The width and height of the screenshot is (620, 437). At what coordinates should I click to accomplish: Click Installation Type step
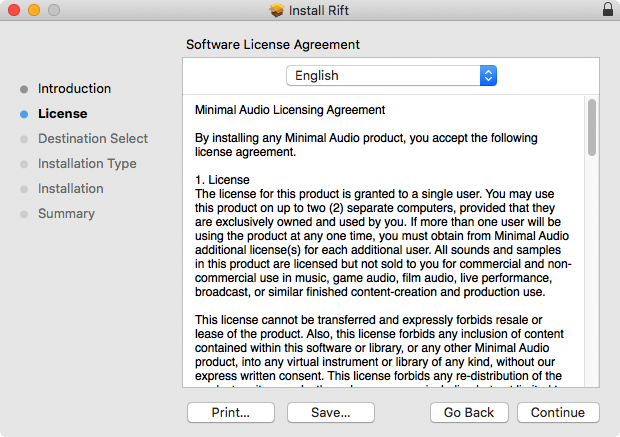tap(87, 164)
